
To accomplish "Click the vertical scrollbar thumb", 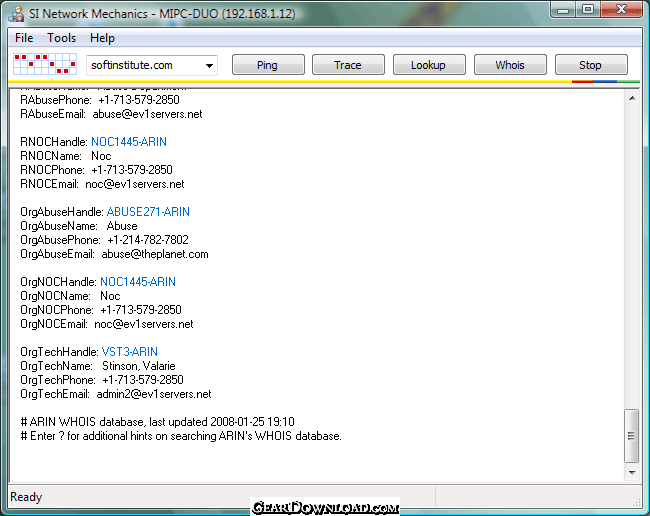I will (x=632, y=436).
